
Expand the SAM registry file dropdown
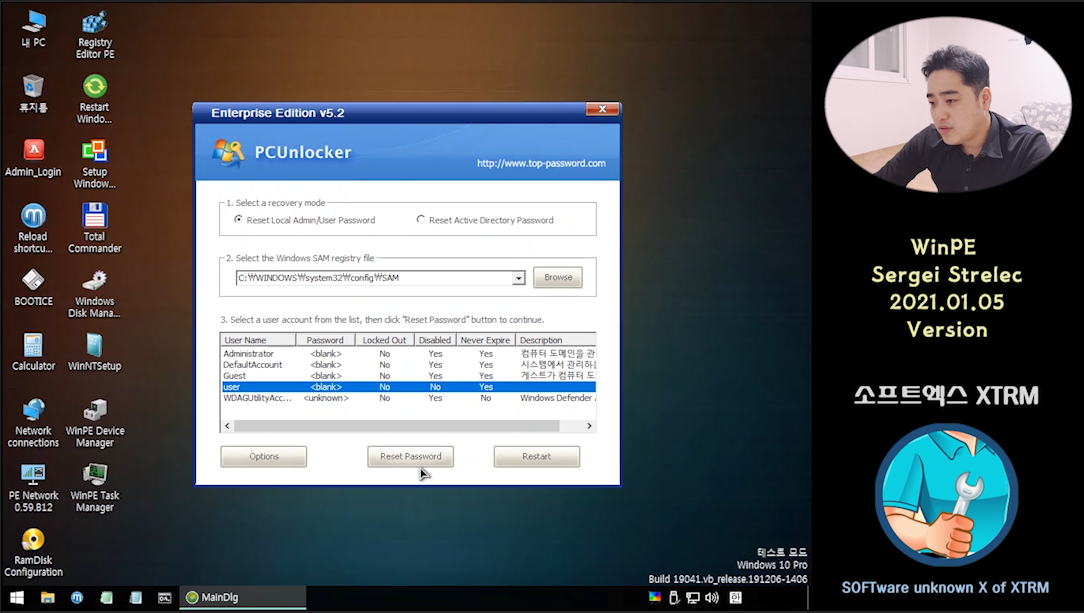click(x=518, y=278)
